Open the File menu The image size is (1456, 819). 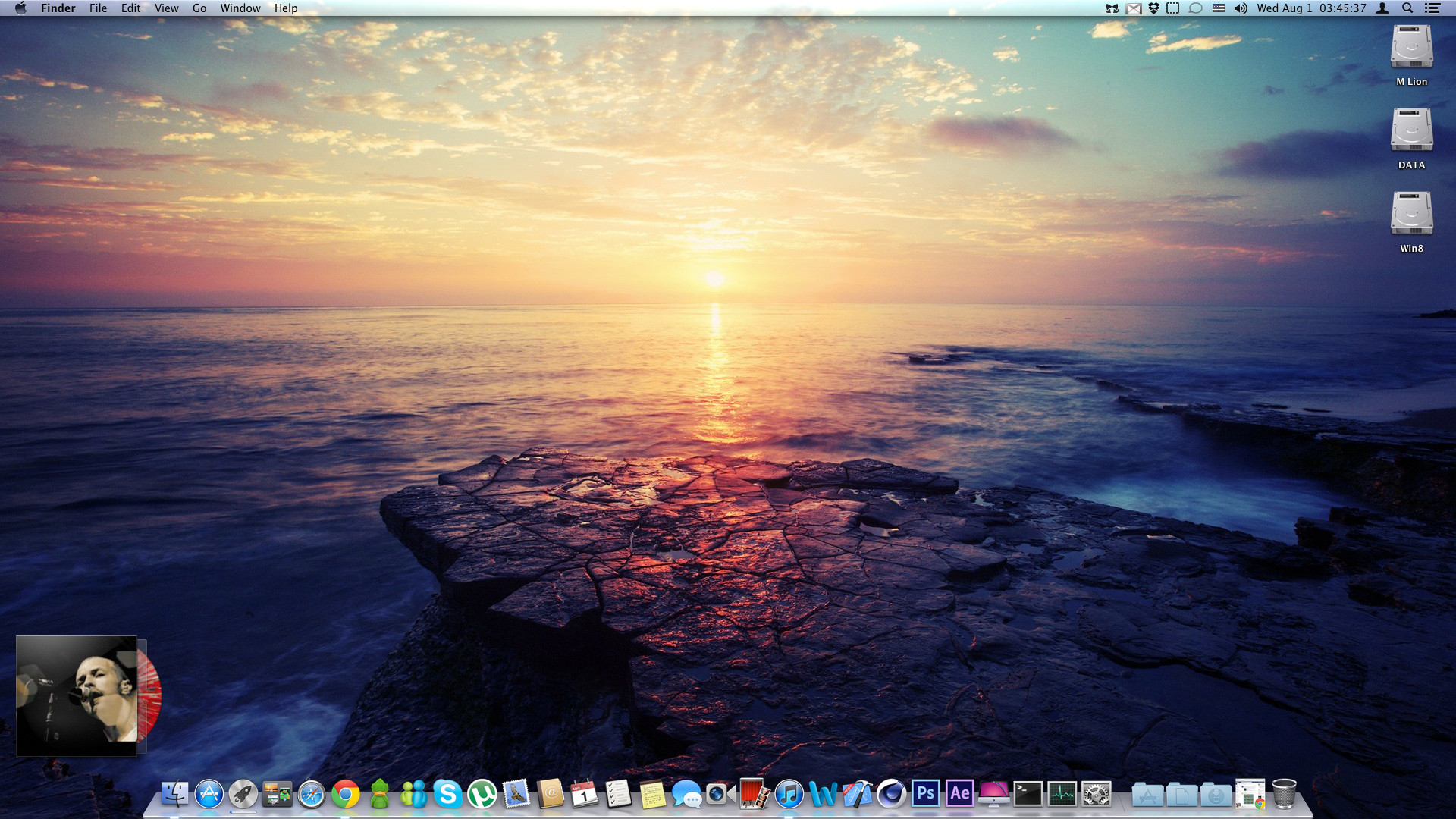98,8
